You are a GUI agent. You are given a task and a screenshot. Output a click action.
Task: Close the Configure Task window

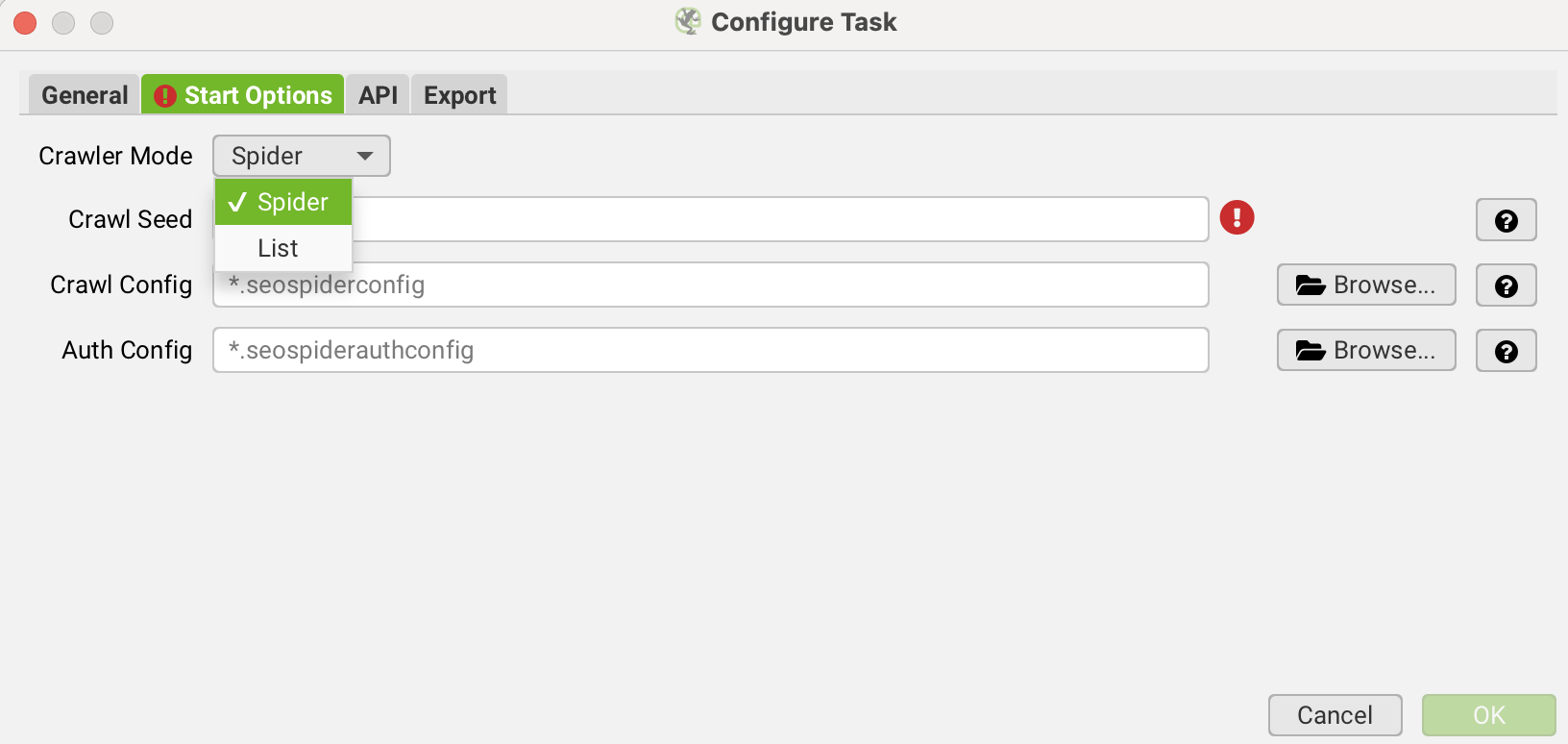point(25,22)
